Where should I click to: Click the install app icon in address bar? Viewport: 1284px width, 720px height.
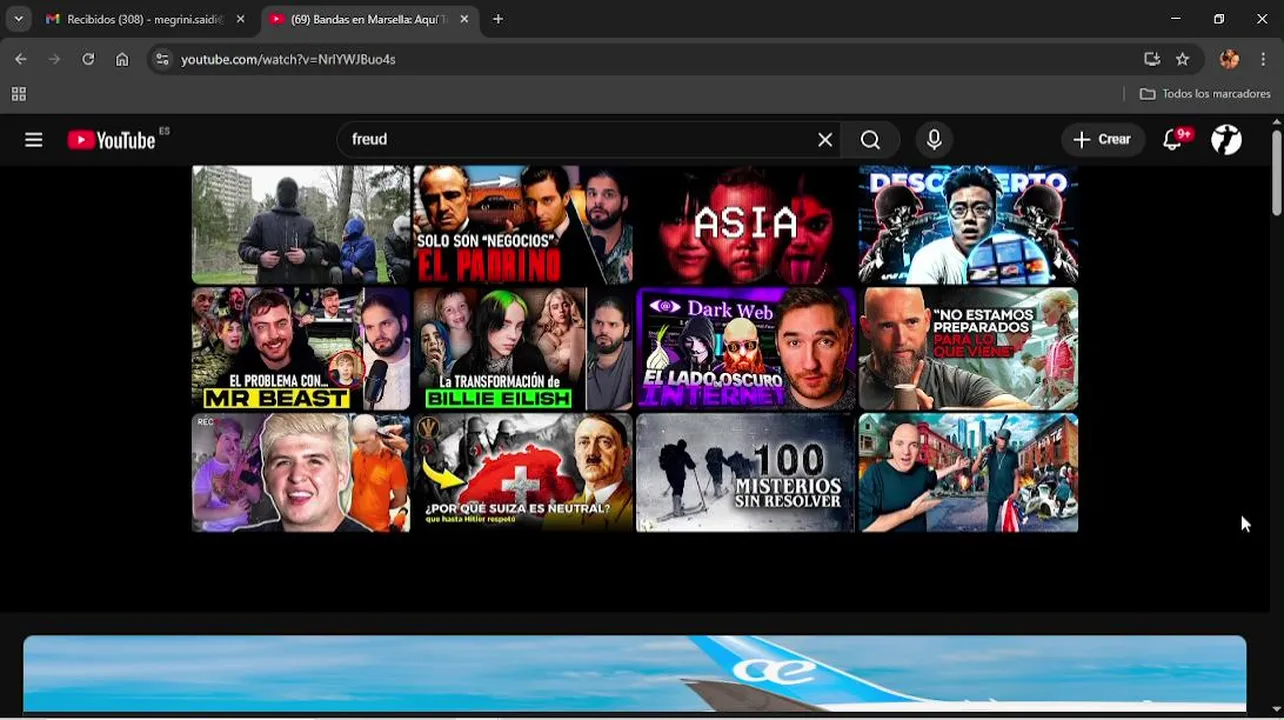click(x=1152, y=59)
